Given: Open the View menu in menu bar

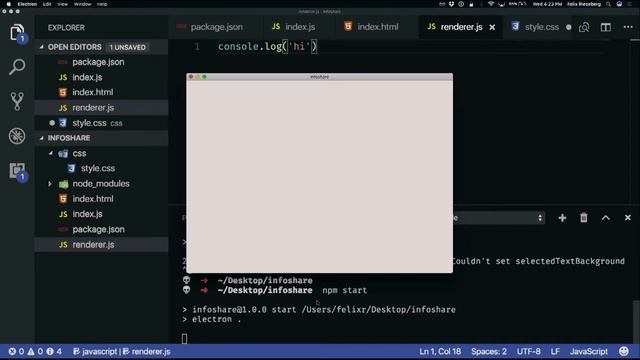Looking at the screenshot, I should click(x=62, y=4).
